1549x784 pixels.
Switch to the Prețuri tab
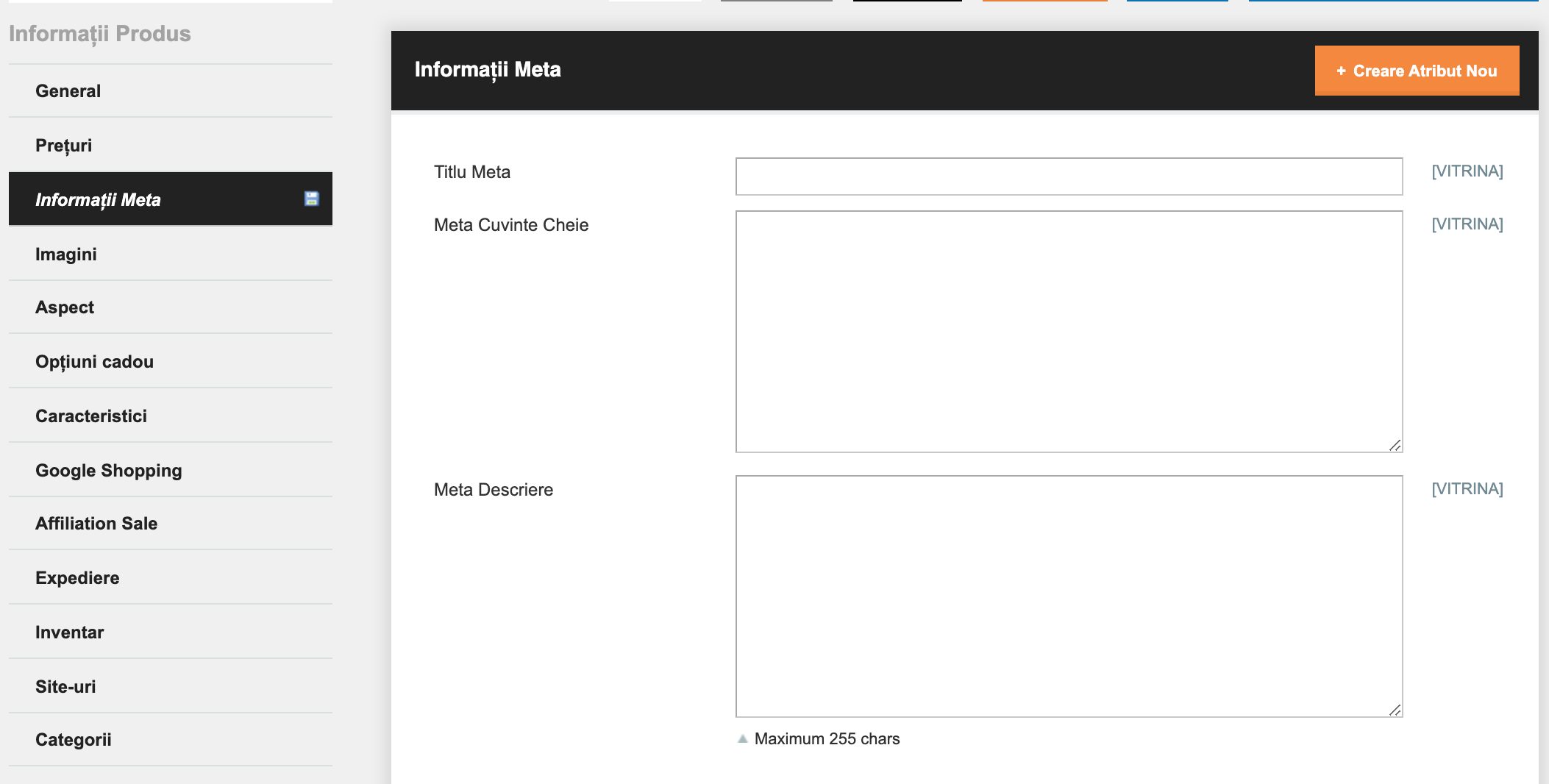pyautogui.click(x=171, y=146)
